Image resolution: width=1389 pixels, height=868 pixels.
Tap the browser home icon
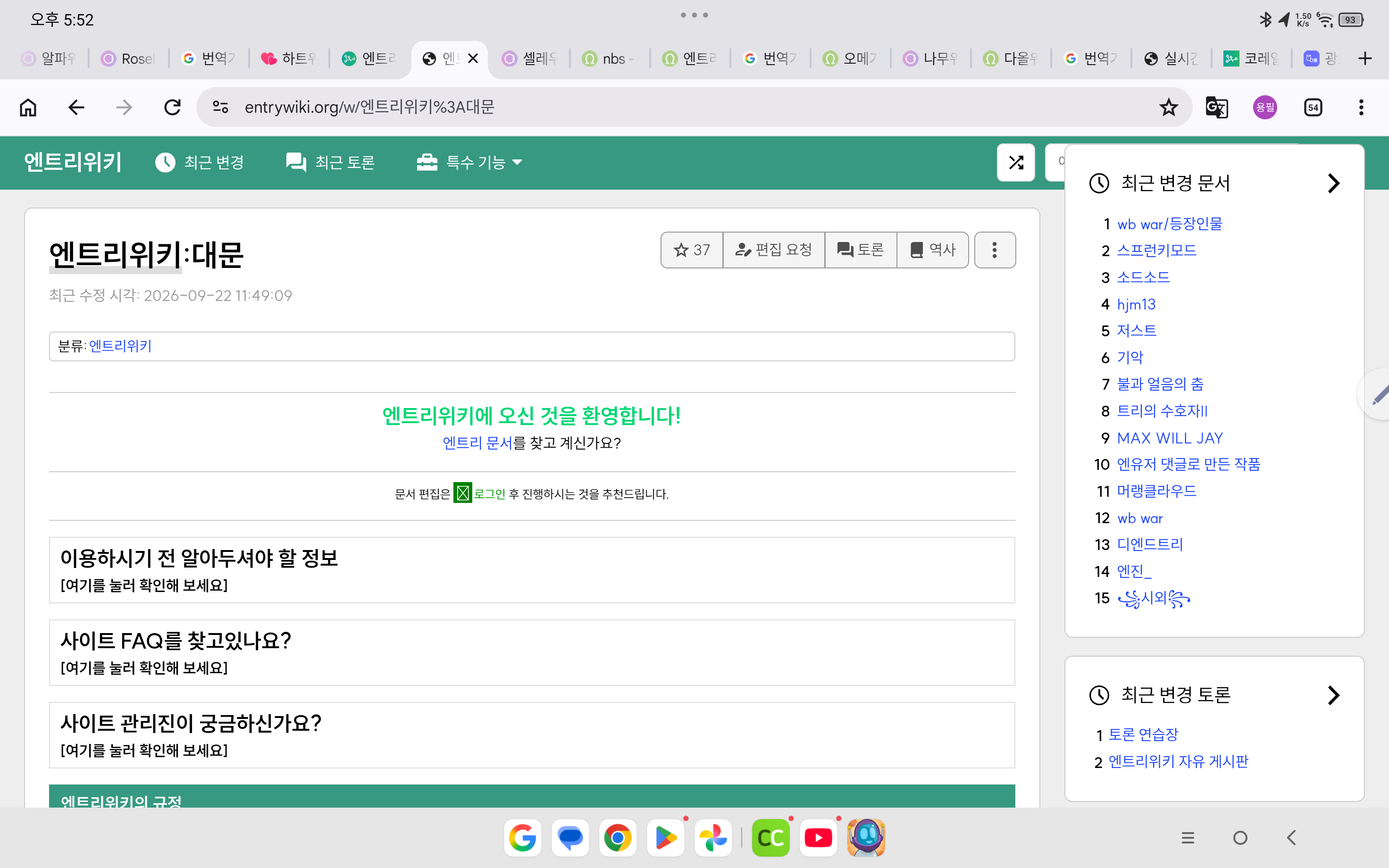tap(27, 108)
